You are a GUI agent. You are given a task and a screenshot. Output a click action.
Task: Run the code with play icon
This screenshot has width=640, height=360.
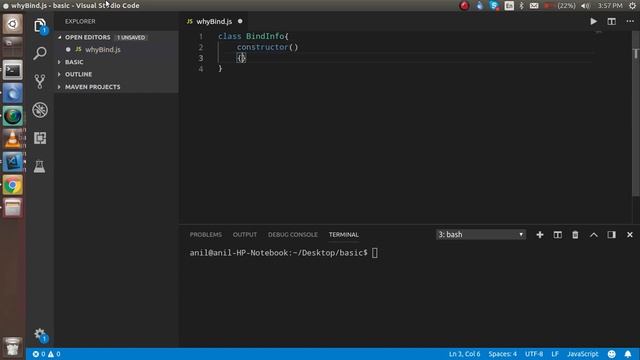pos(593,21)
